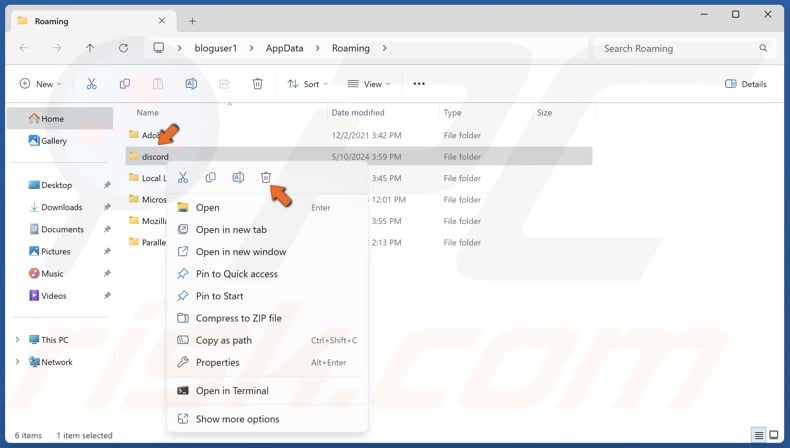
Task: Click the PC monitor icon in the address bar
Action: (159, 48)
